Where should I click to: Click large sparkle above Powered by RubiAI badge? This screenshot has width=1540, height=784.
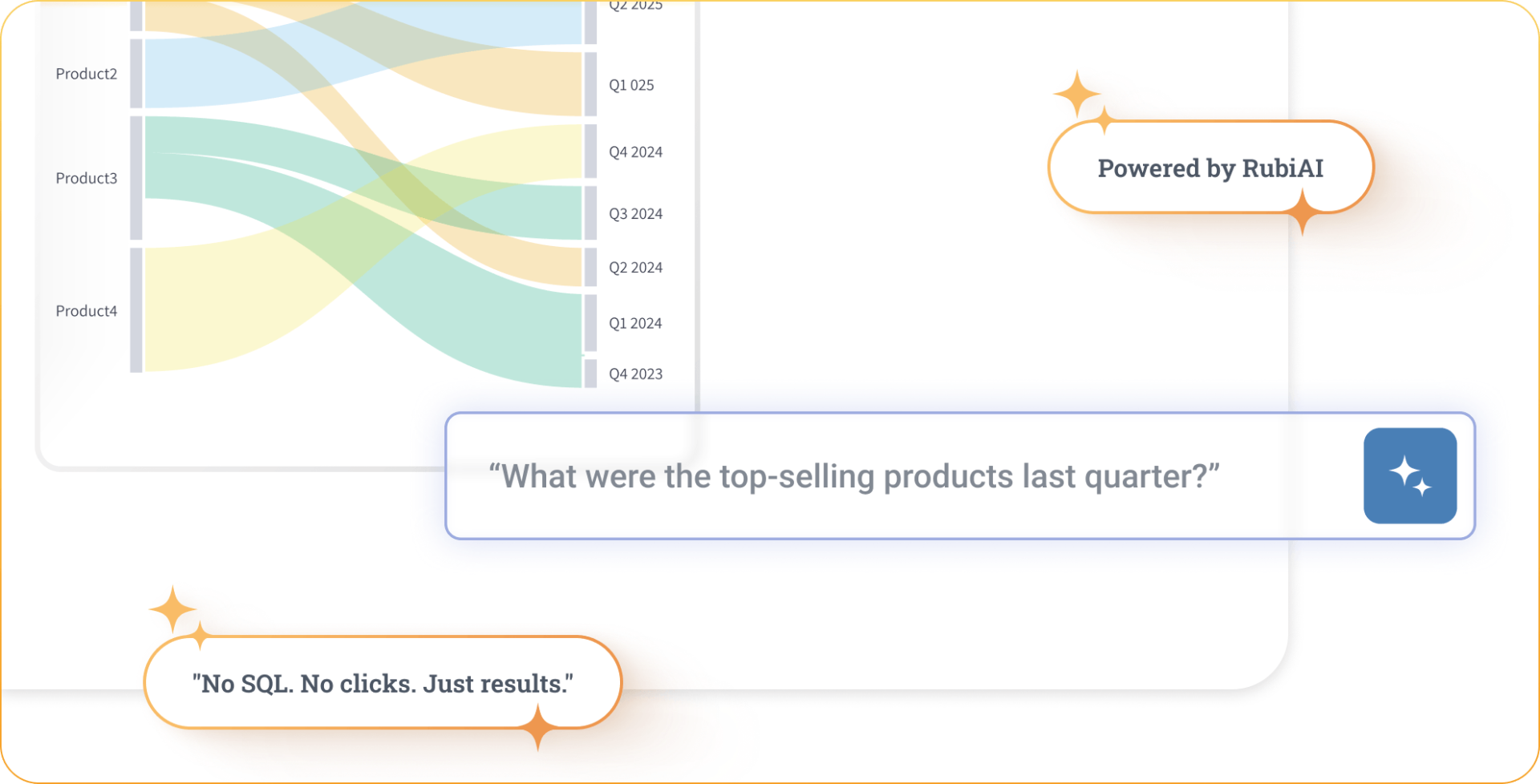1076,94
